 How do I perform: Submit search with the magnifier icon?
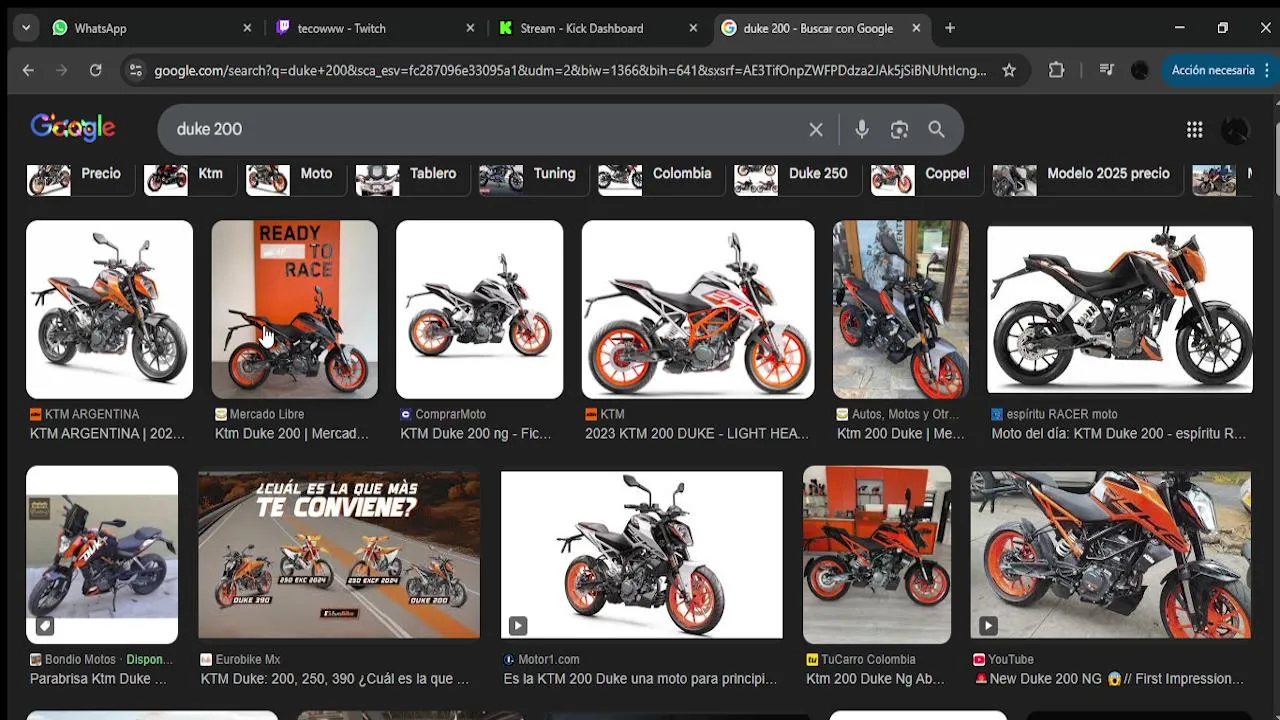click(x=936, y=129)
